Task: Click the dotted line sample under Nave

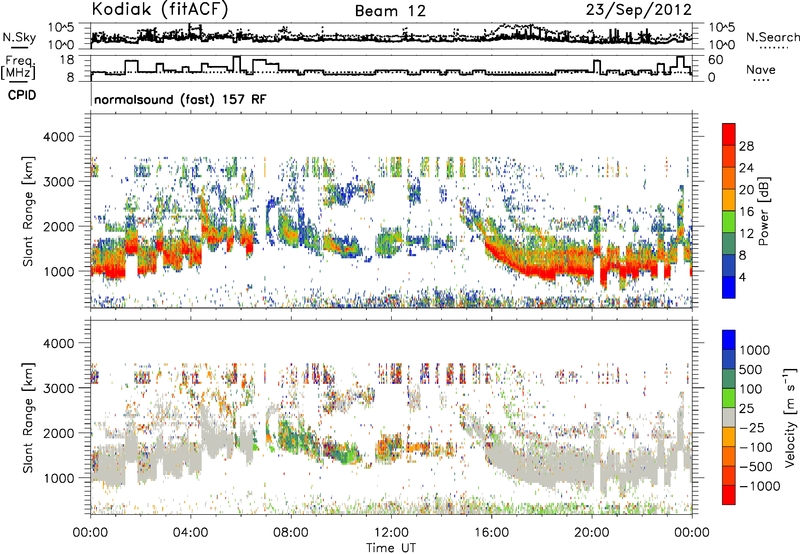Action: (761, 81)
